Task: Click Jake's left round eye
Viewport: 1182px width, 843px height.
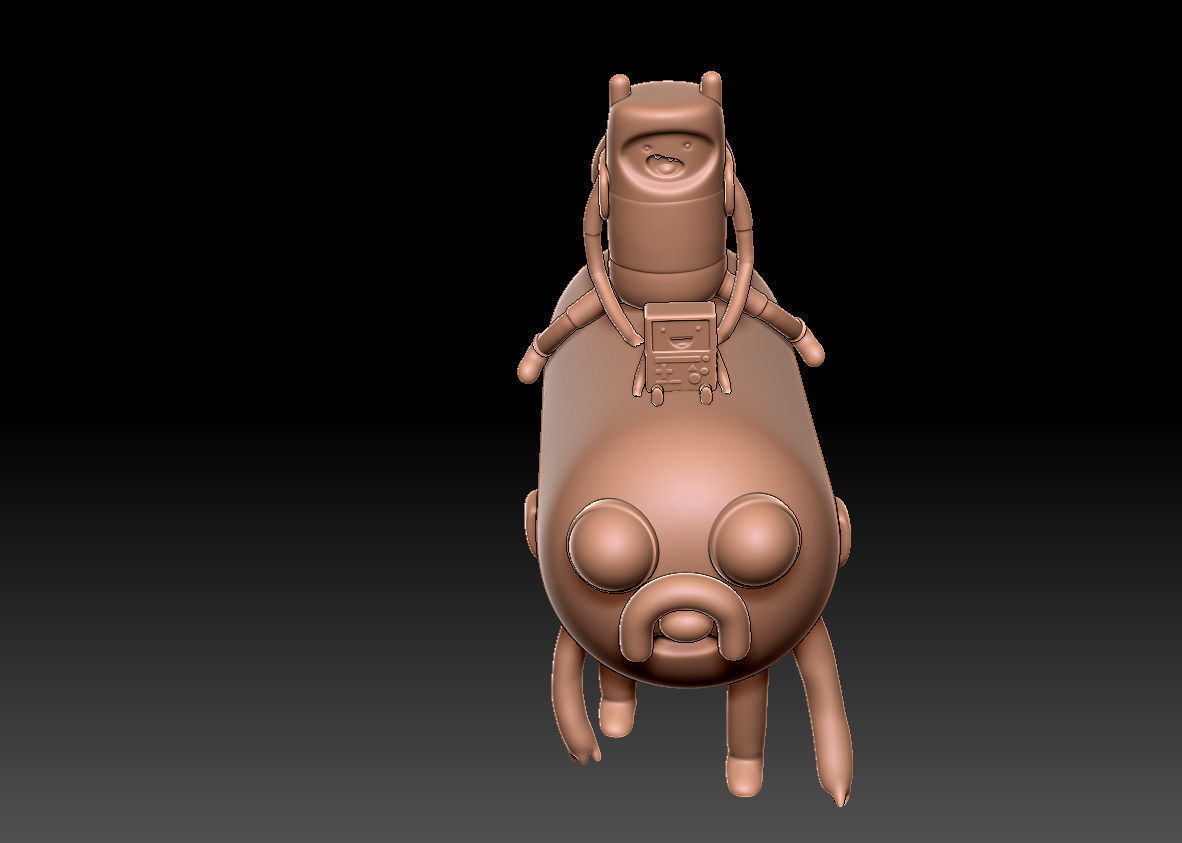Action: 613,544
